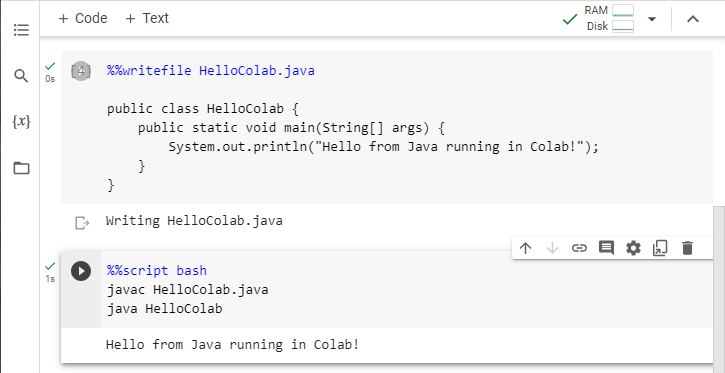Open the table of contents sidebar icon
This screenshot has height=373, width=725.
[x=21, y=31]
